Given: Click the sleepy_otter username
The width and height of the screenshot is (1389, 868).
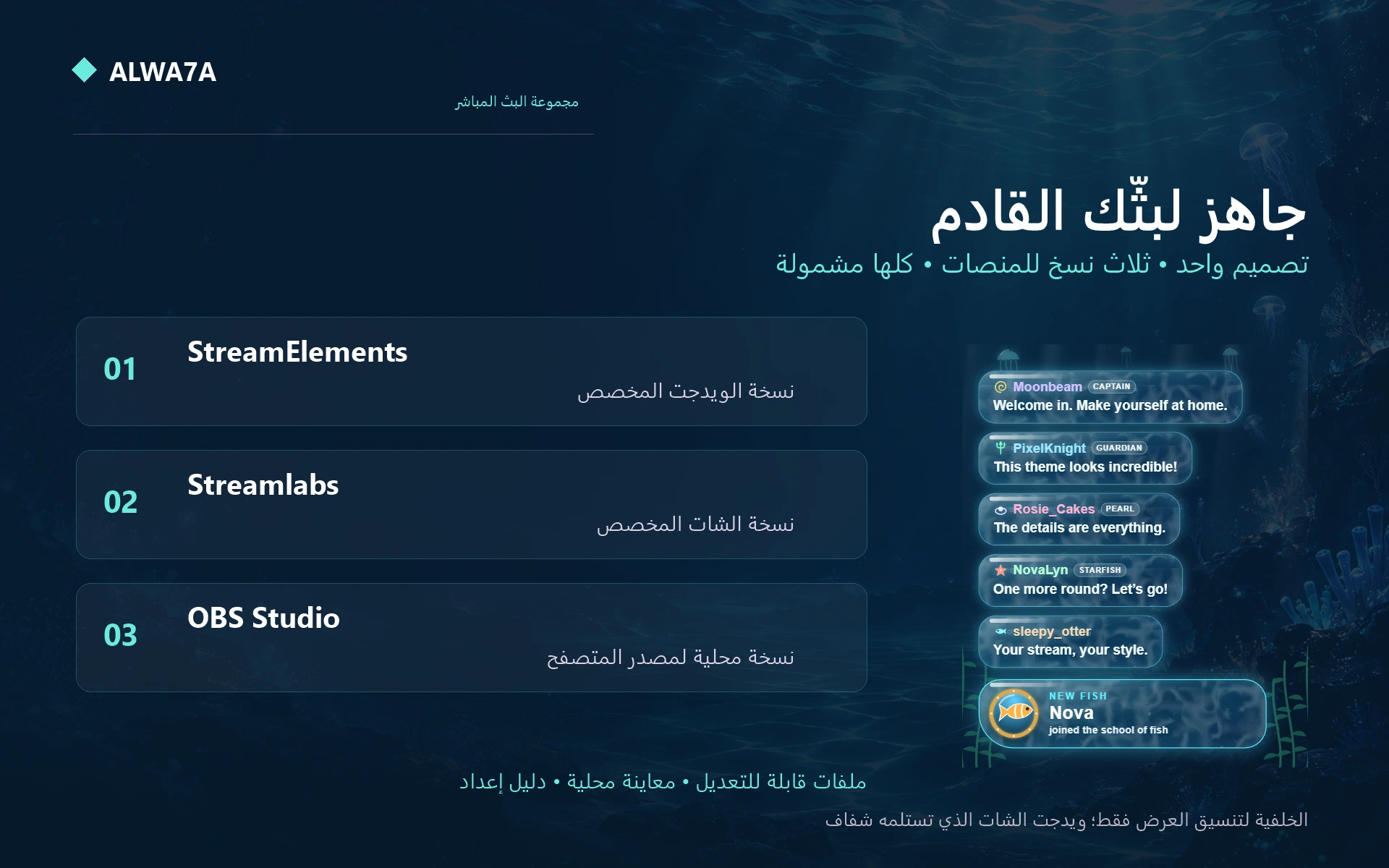Looking at the screenshot, I should pyautogui.click(x=1051, y=631).
